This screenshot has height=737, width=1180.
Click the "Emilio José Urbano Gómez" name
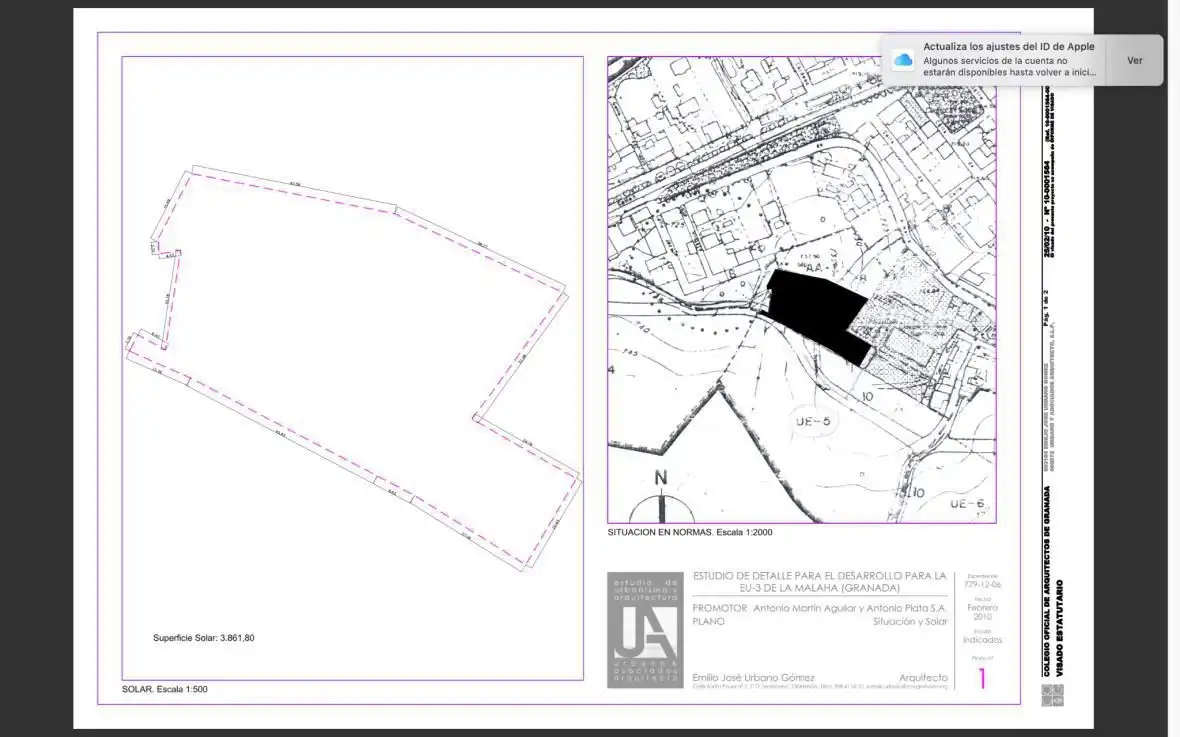pyautogui.click(x=753, y=678)
